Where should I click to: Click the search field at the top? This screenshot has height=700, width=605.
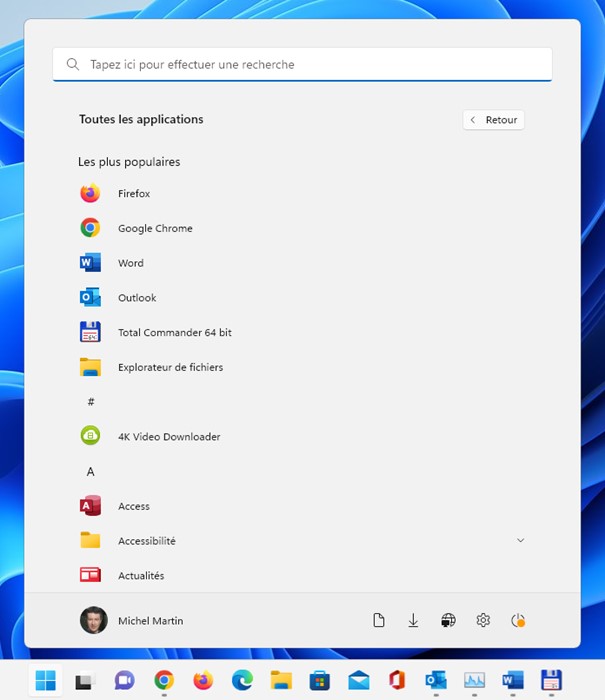click(302, 65)
